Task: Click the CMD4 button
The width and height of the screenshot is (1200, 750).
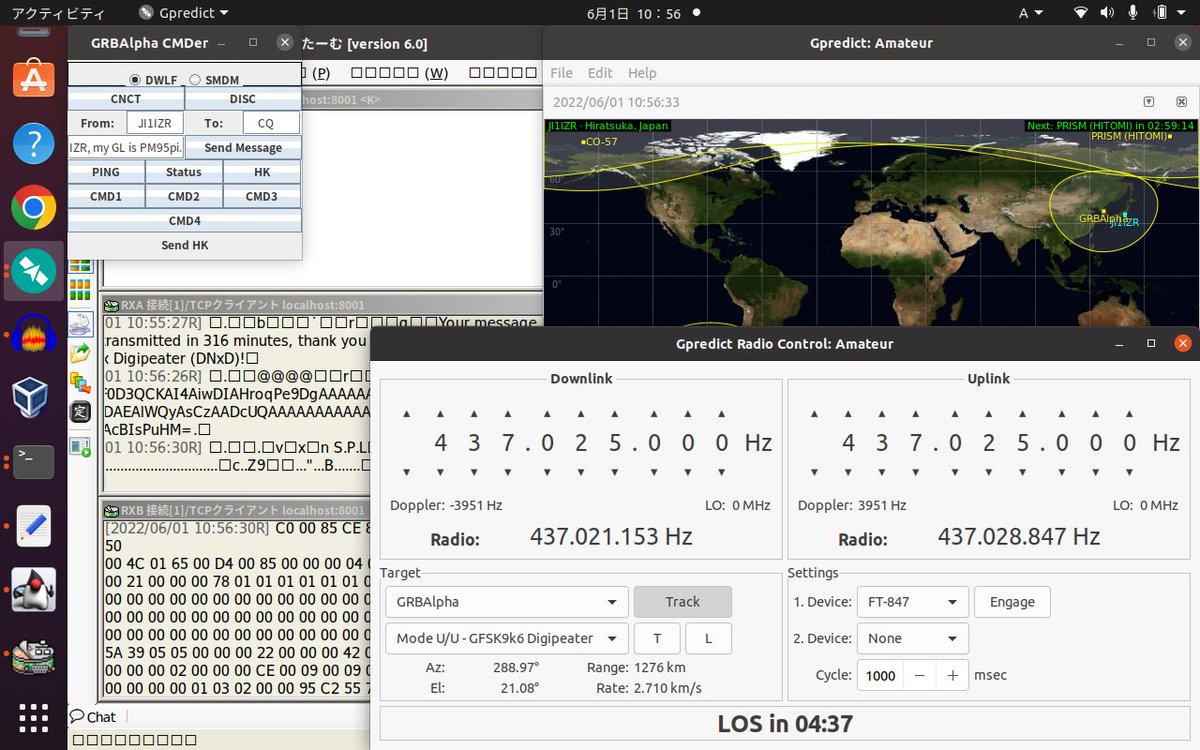Action: coord(184,221)
